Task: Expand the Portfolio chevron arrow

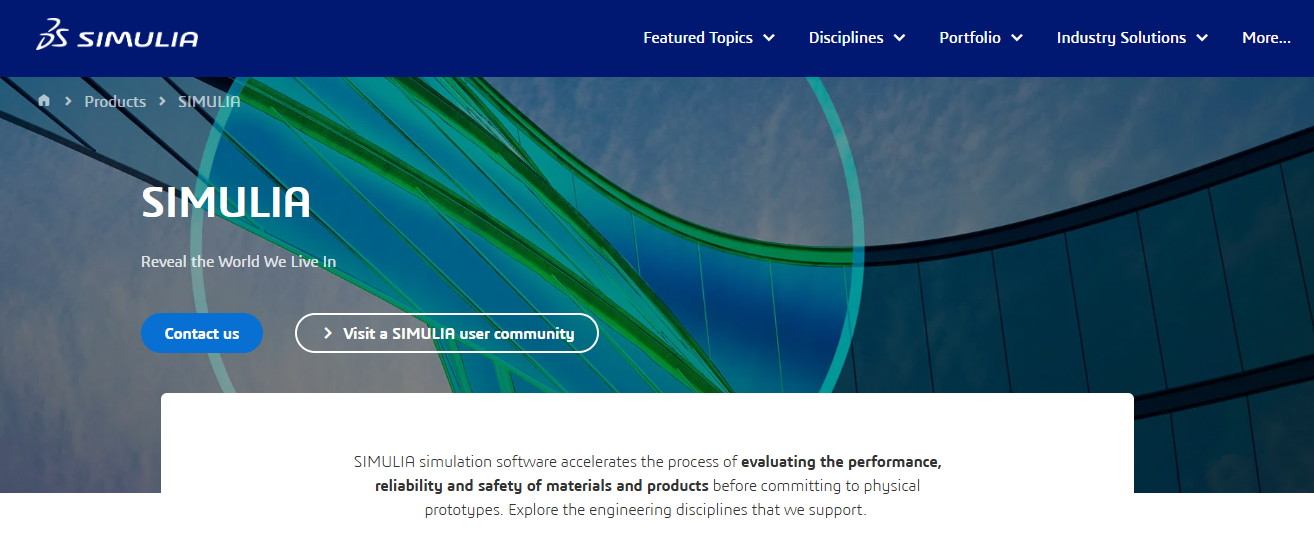Action: click(x=1017, y=38)
